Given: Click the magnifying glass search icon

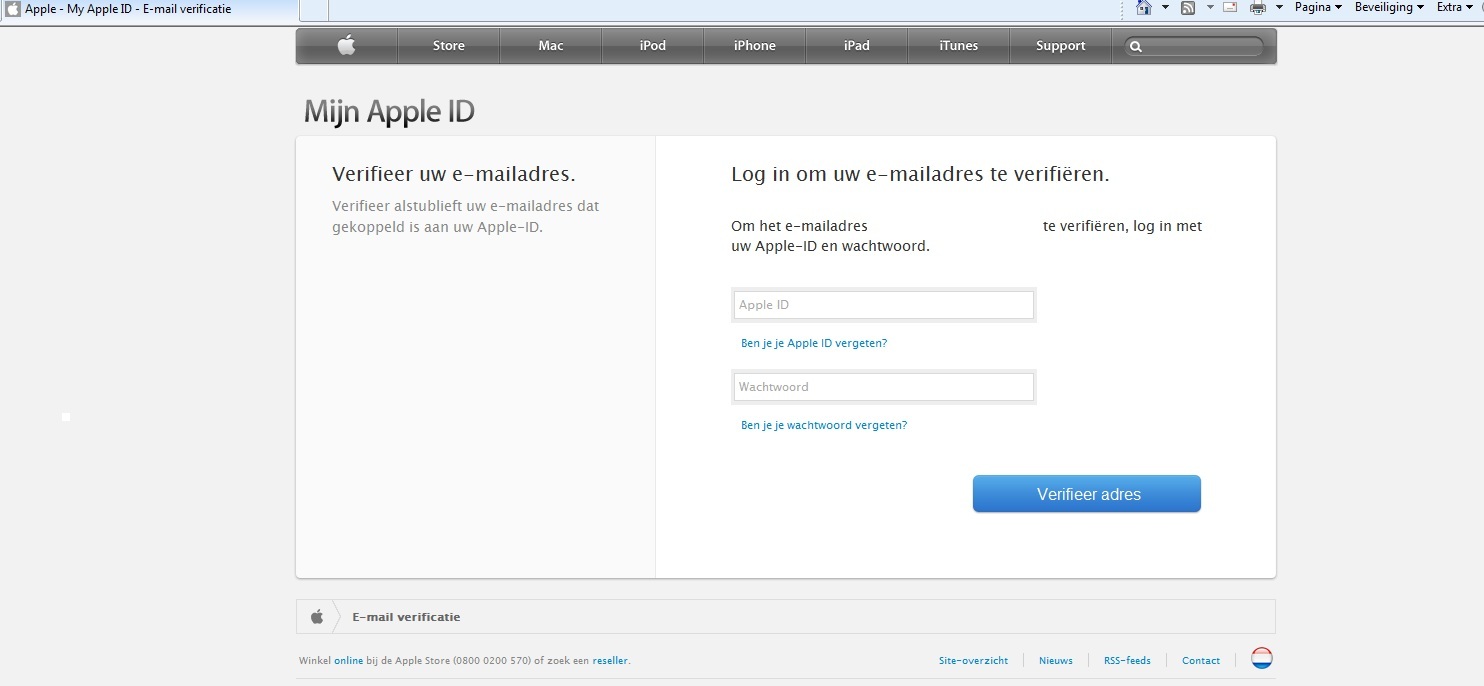Looking at the screenshot, I should click(x=1136, y=47).
